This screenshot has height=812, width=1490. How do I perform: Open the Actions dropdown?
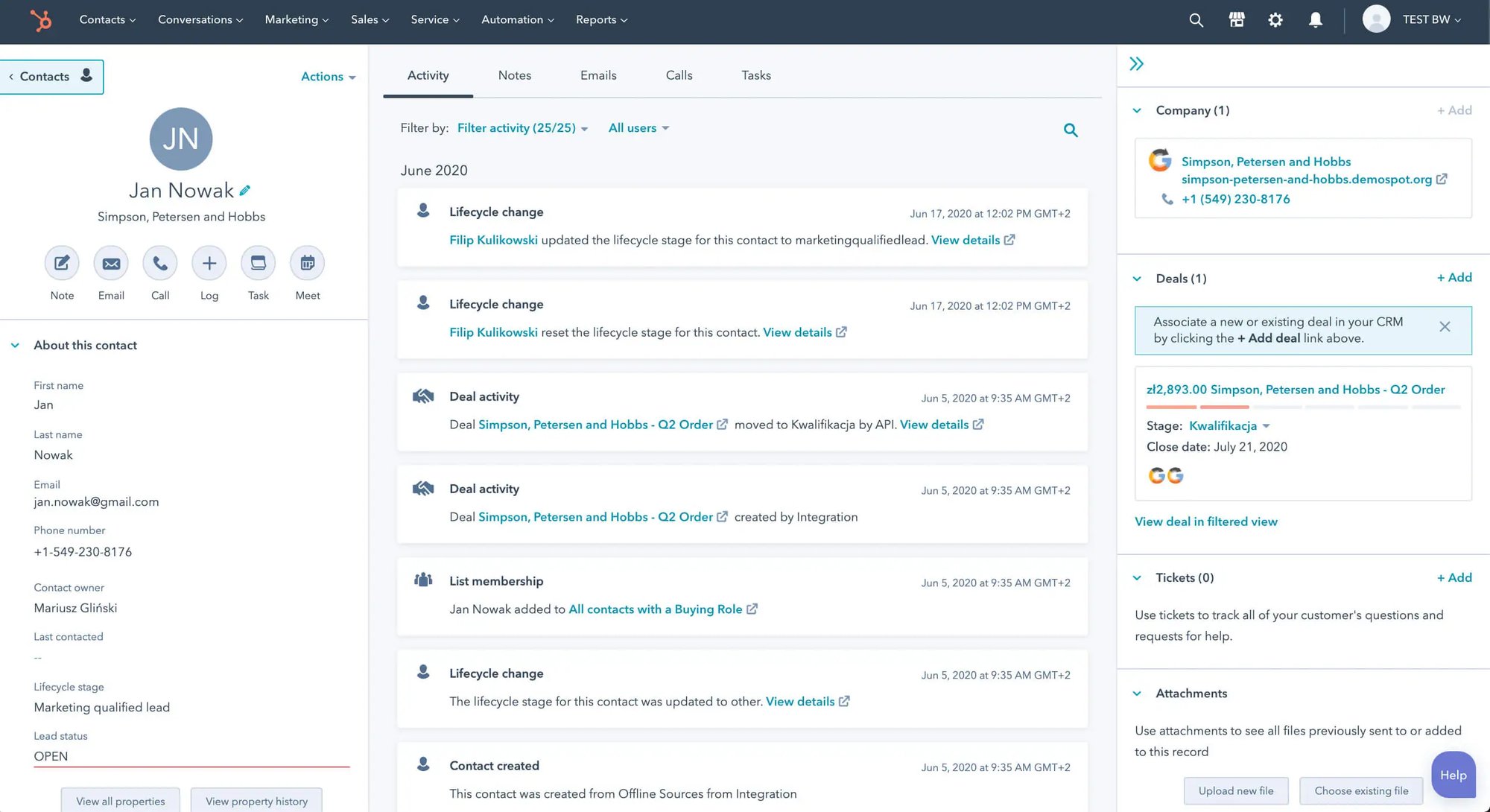click(329, 77)
